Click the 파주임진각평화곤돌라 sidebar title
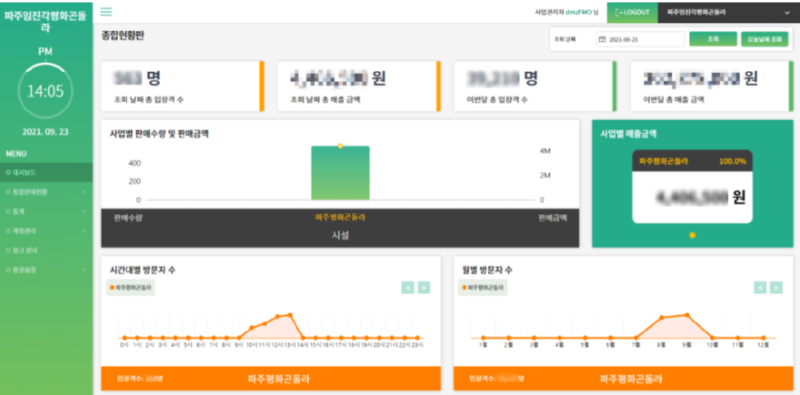The image size is (800, 395). click(x=45, y=22)
